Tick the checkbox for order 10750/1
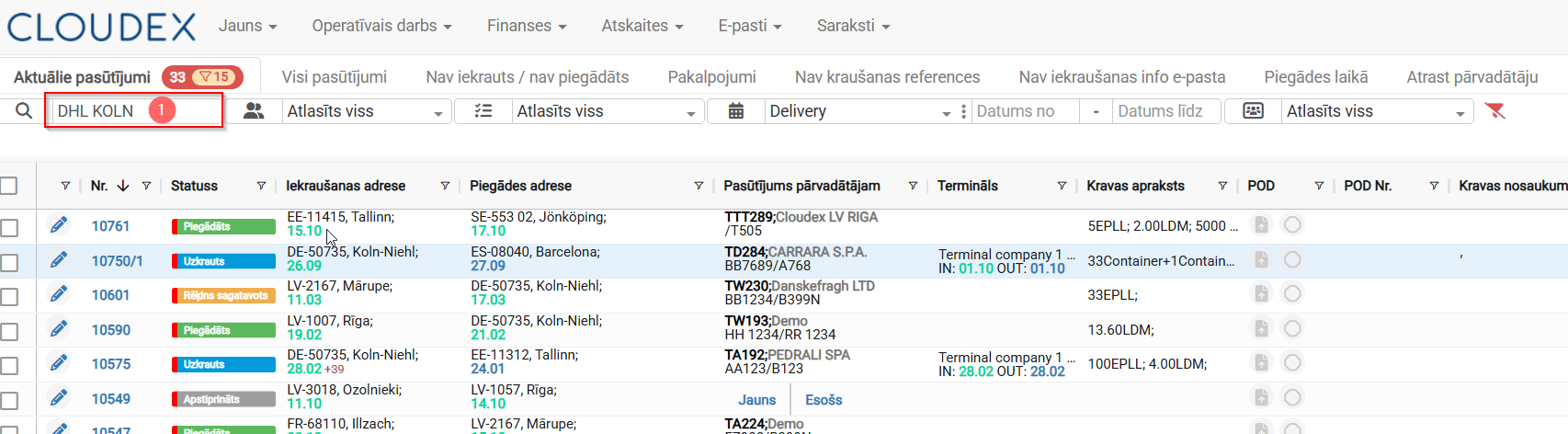Image resolution: width=1568 pixels, height=434 pixels. tap(9, 263)
